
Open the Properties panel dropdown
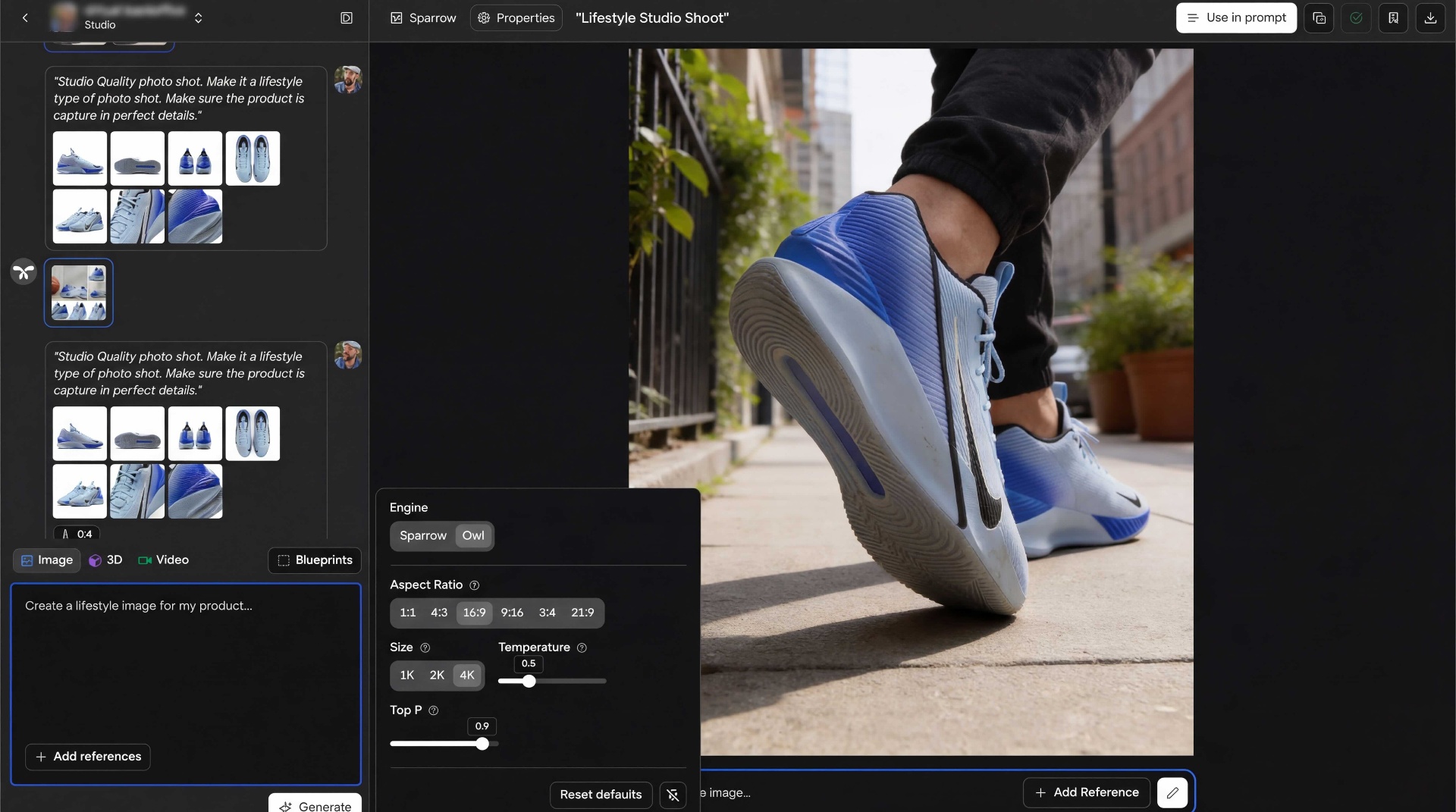click(x=516, y=17)
